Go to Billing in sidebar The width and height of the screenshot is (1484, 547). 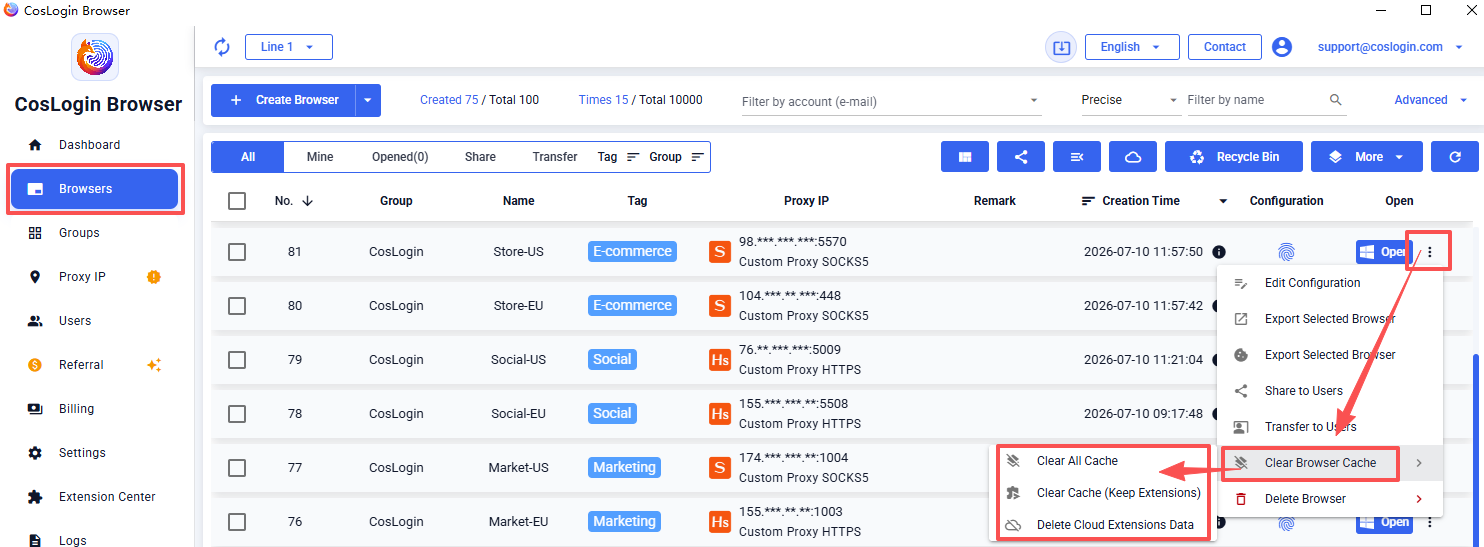click(96, 409)
